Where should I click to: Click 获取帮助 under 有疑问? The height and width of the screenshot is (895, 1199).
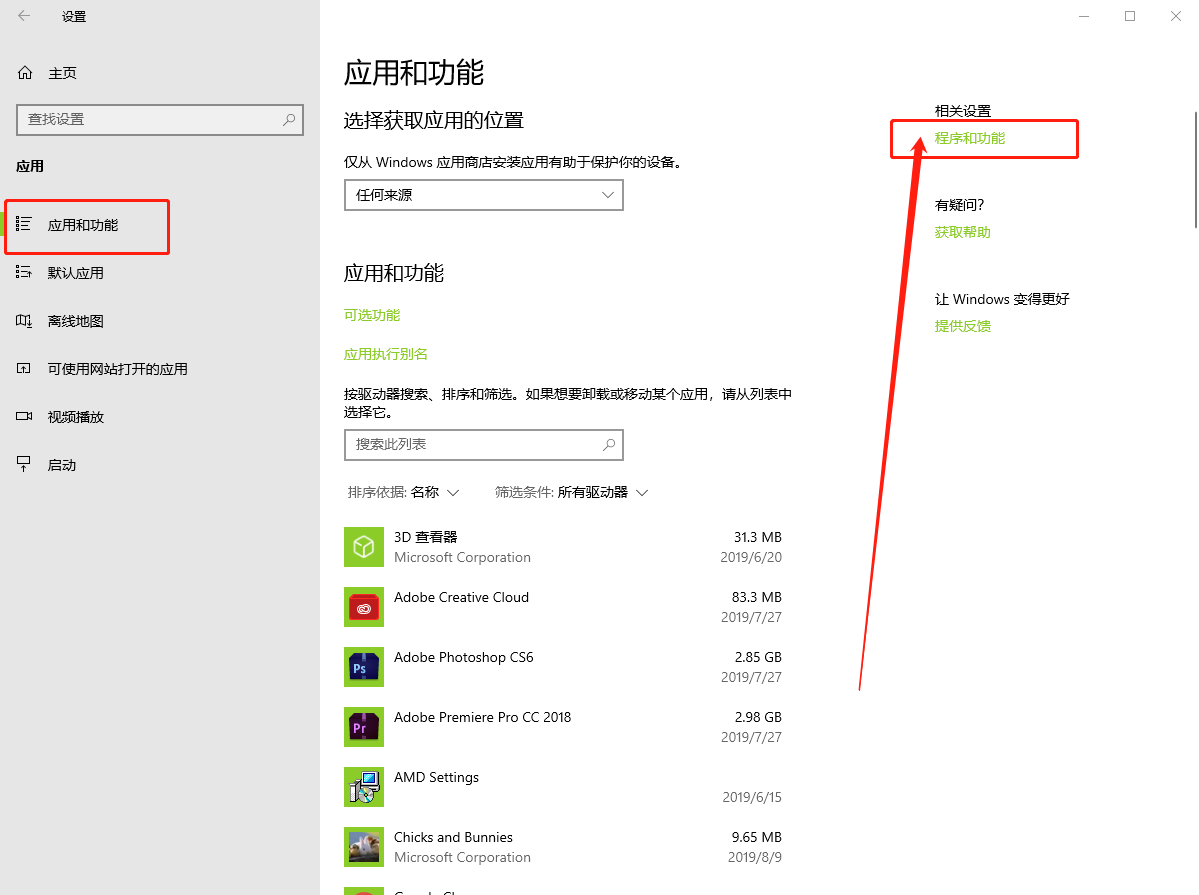962,231
